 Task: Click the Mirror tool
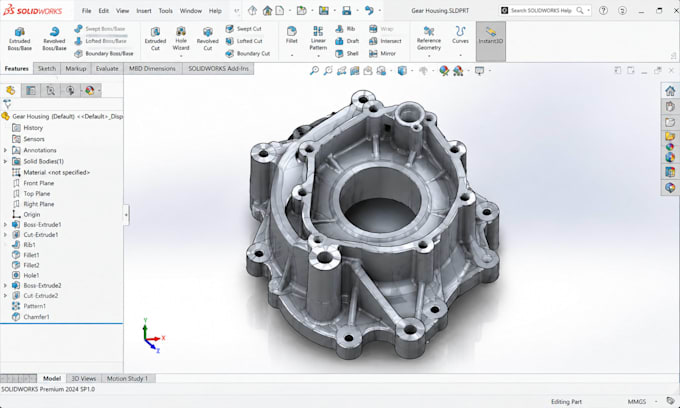point(382,54)
